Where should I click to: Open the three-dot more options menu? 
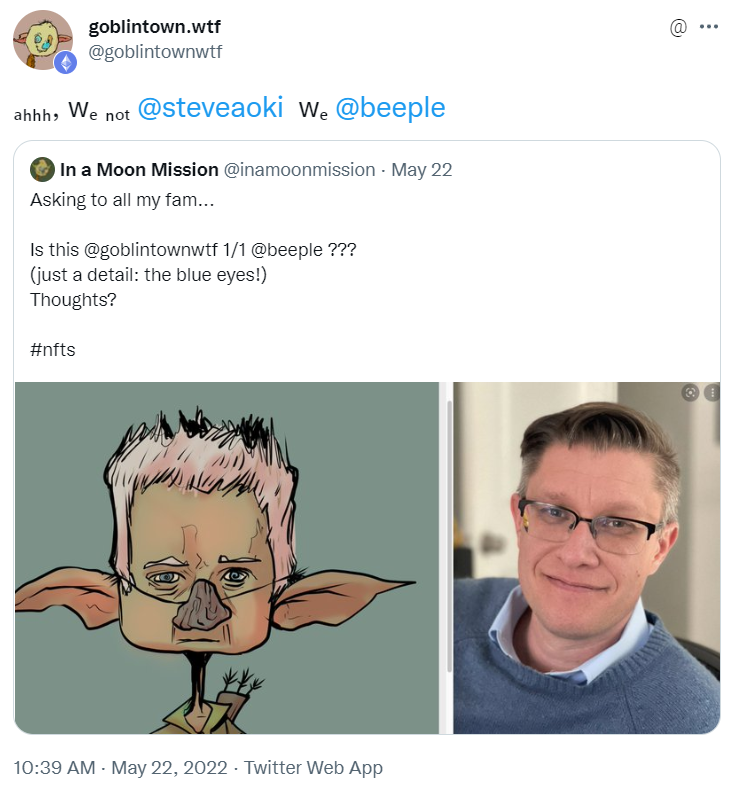pyautogui.click(x=708, y=27)
